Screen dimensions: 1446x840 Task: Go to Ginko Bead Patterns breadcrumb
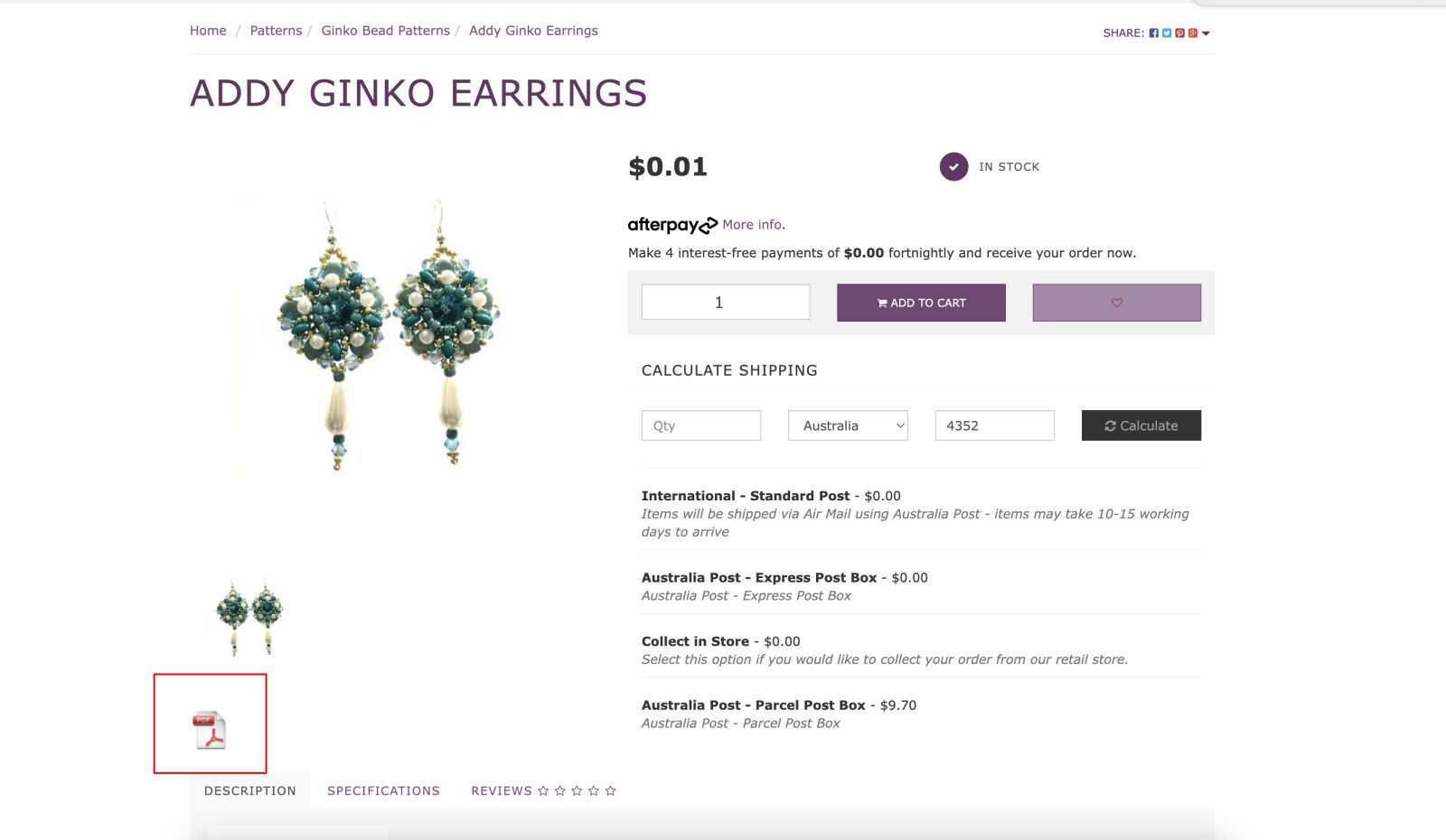coord(385,31)
